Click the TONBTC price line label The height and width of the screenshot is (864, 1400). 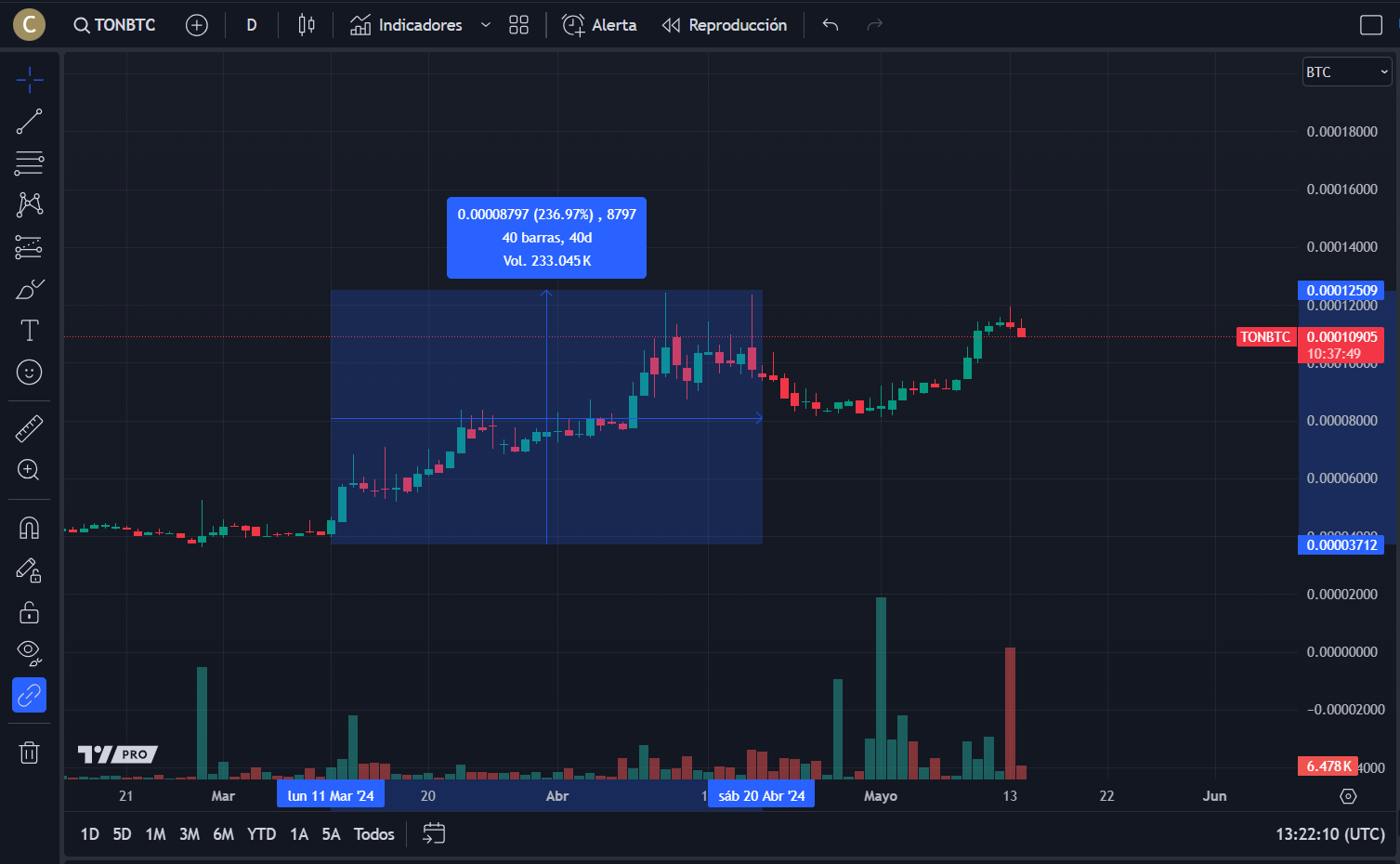click(x=1265, y=337)
